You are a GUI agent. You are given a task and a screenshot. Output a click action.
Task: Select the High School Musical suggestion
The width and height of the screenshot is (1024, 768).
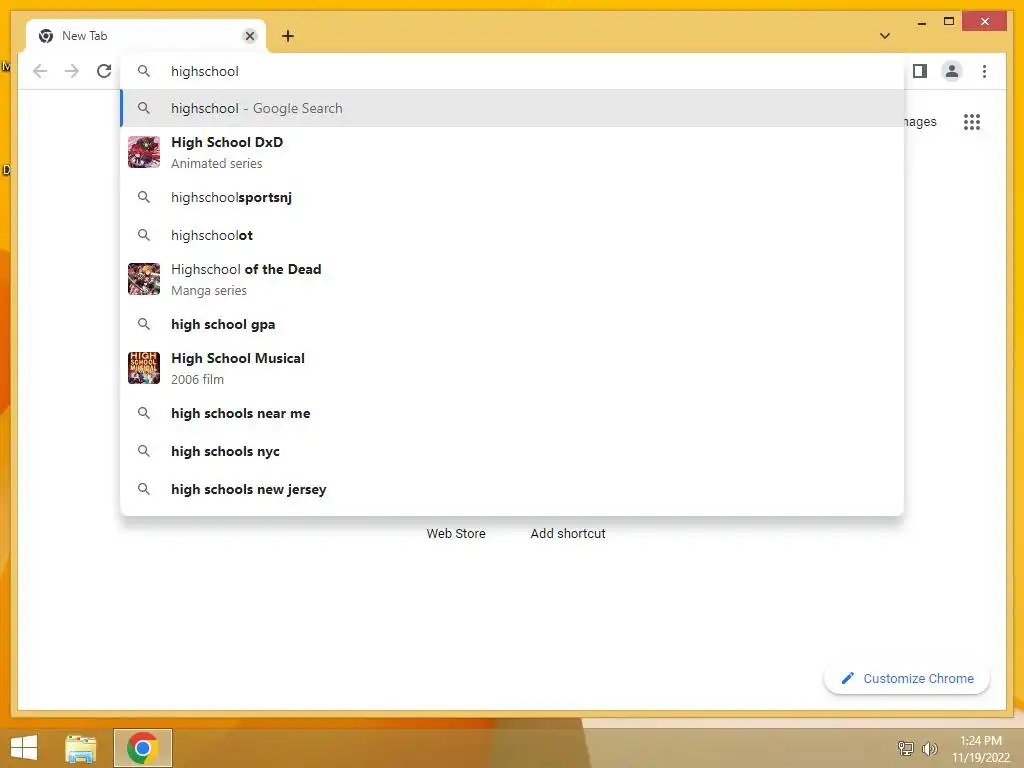pyautogui.click(x=512, y=368)
